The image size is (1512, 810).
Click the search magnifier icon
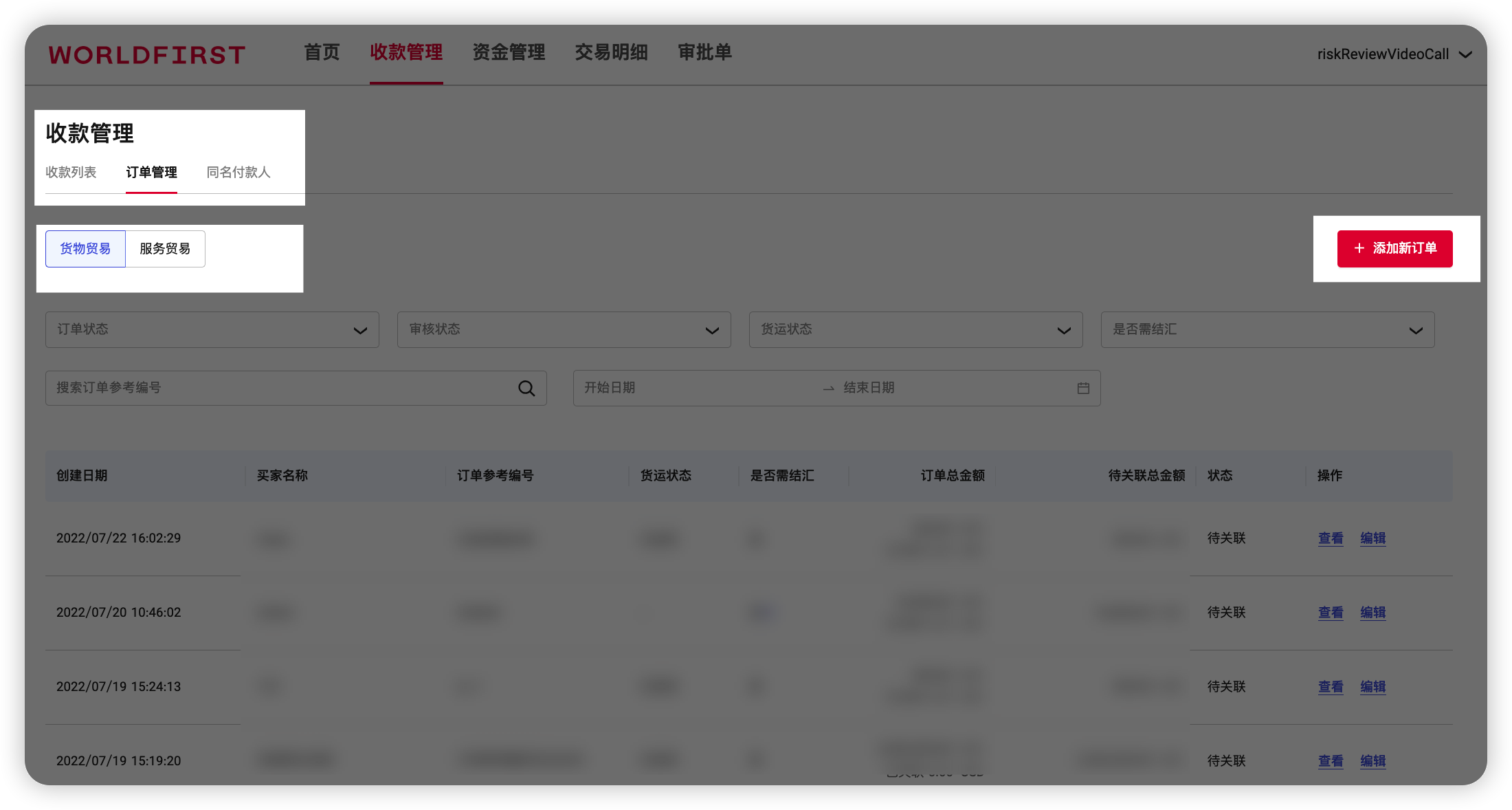[526, 388]
